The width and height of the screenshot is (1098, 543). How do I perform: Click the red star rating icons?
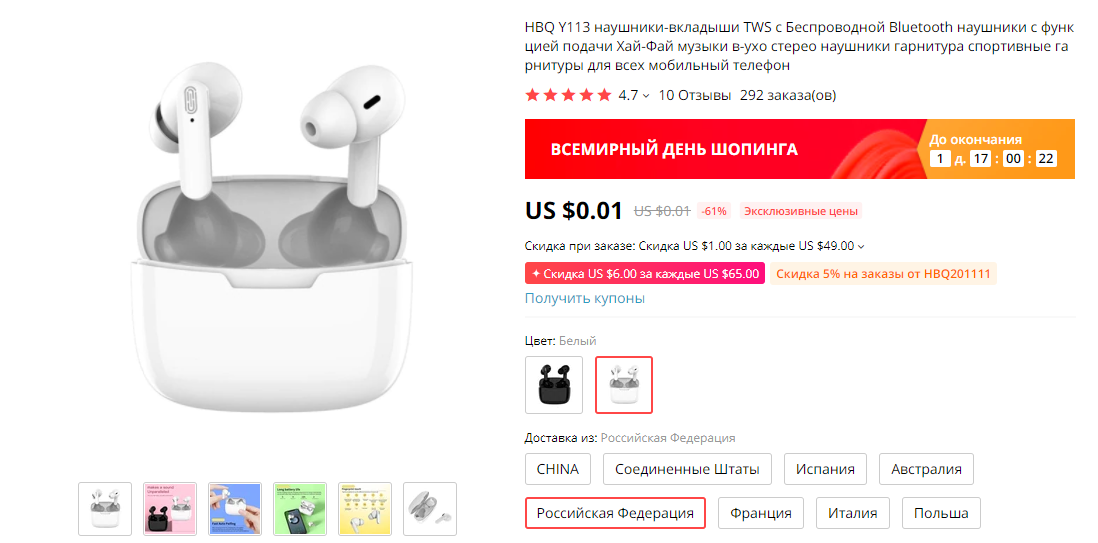tap(569, 95)
